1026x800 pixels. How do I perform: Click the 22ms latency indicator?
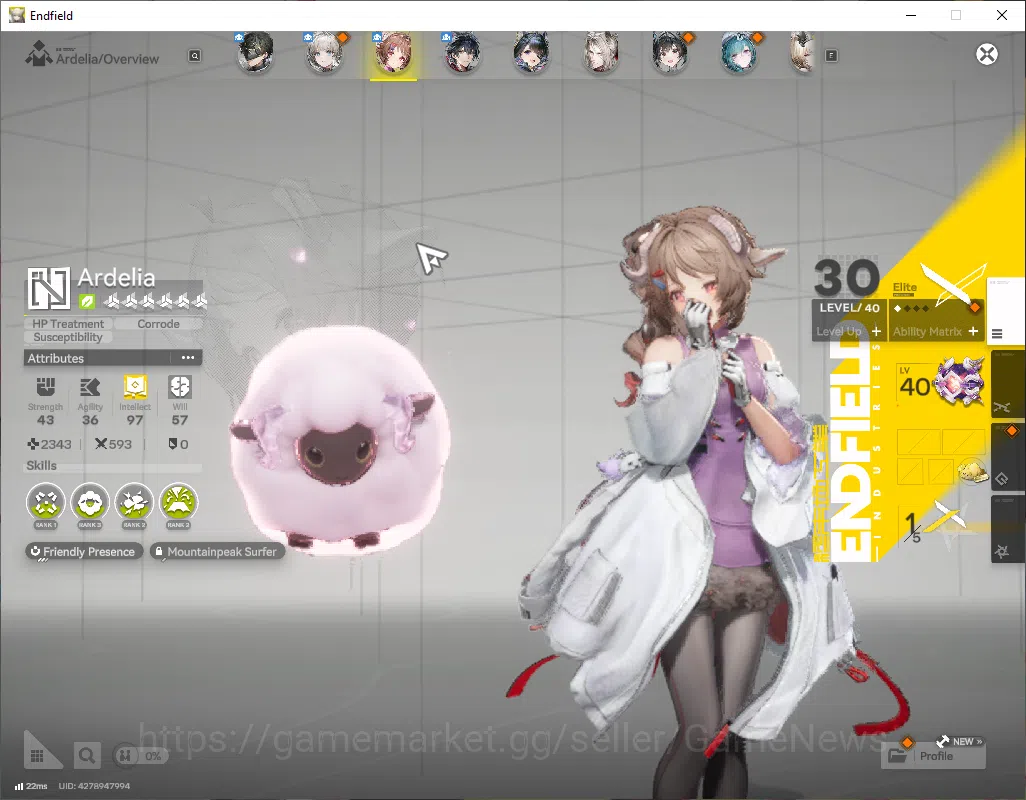coord(31,786)
